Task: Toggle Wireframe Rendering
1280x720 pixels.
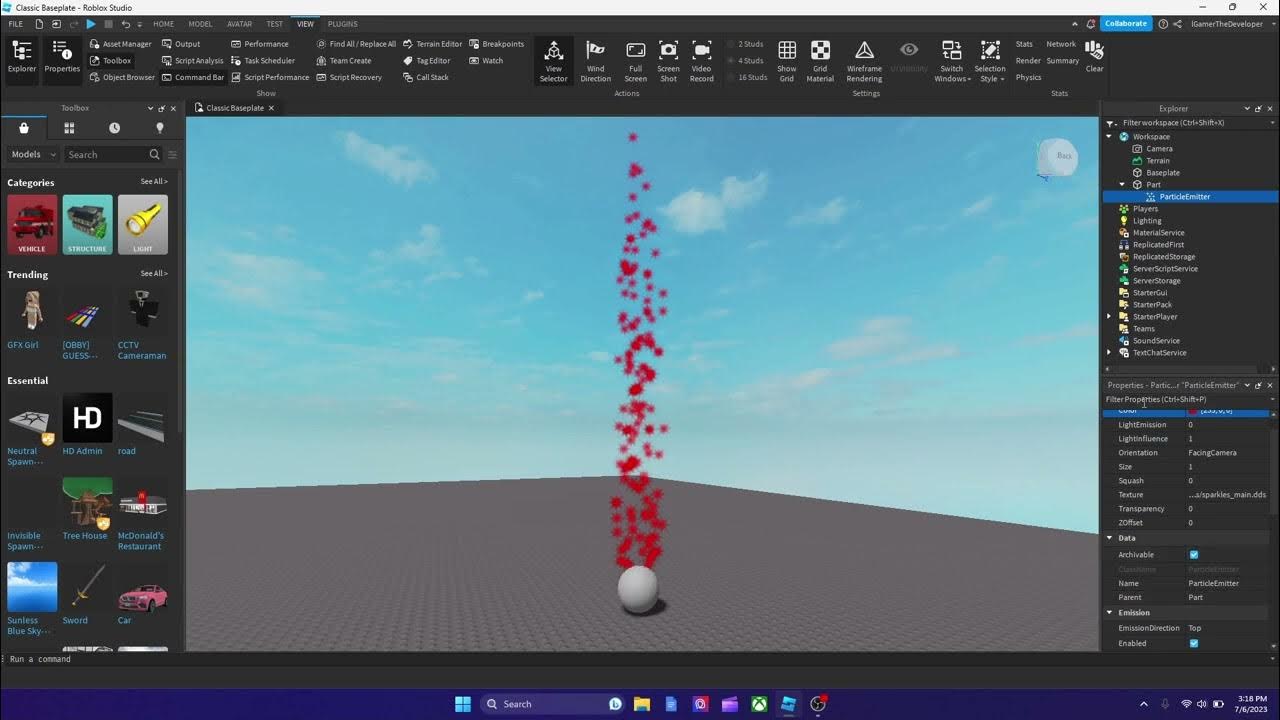Action: tap(864, 61)
